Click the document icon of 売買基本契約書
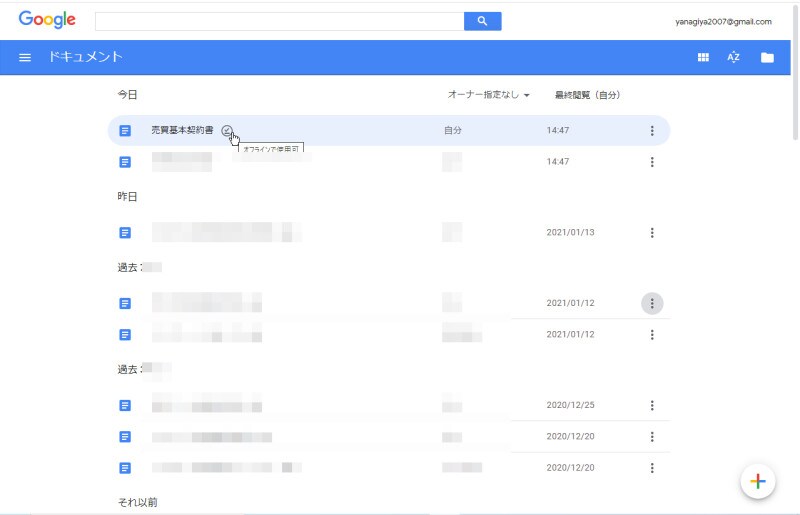The width and height of the screenshot is (800, 515). [125, 131]
